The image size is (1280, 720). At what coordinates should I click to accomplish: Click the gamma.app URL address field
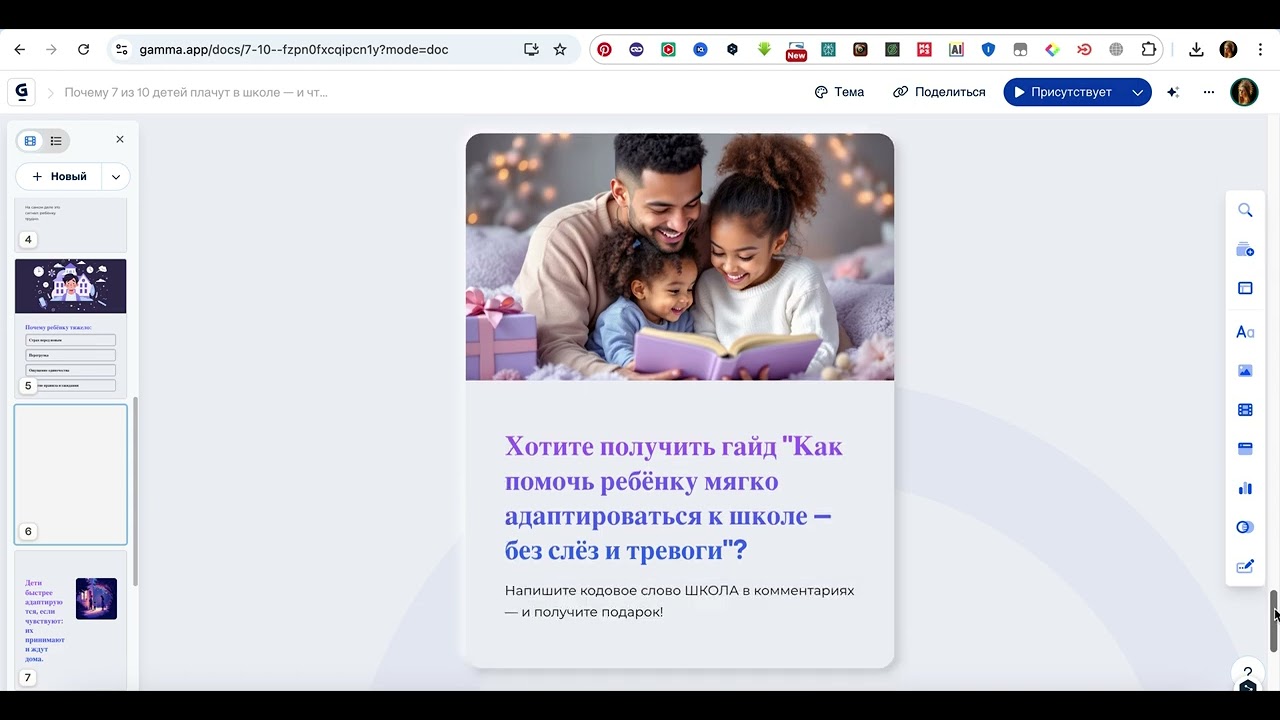pos(294,49)
